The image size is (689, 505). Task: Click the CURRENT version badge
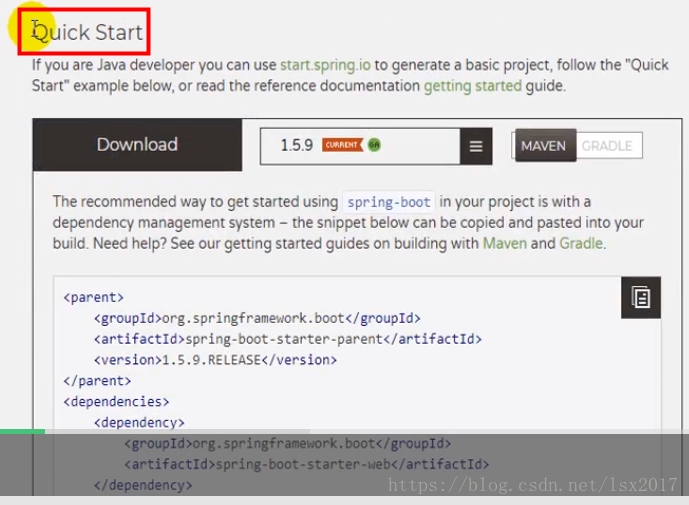click(x=342, y=145)
